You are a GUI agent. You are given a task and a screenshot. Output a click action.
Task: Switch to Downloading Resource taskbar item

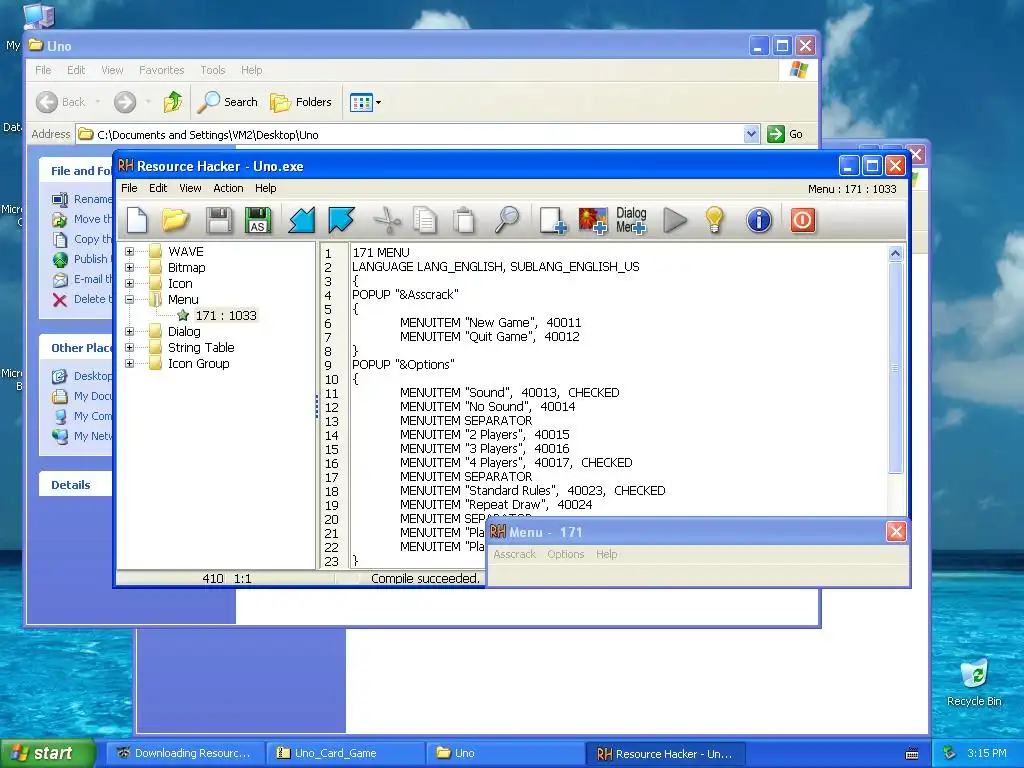[185, 753]
